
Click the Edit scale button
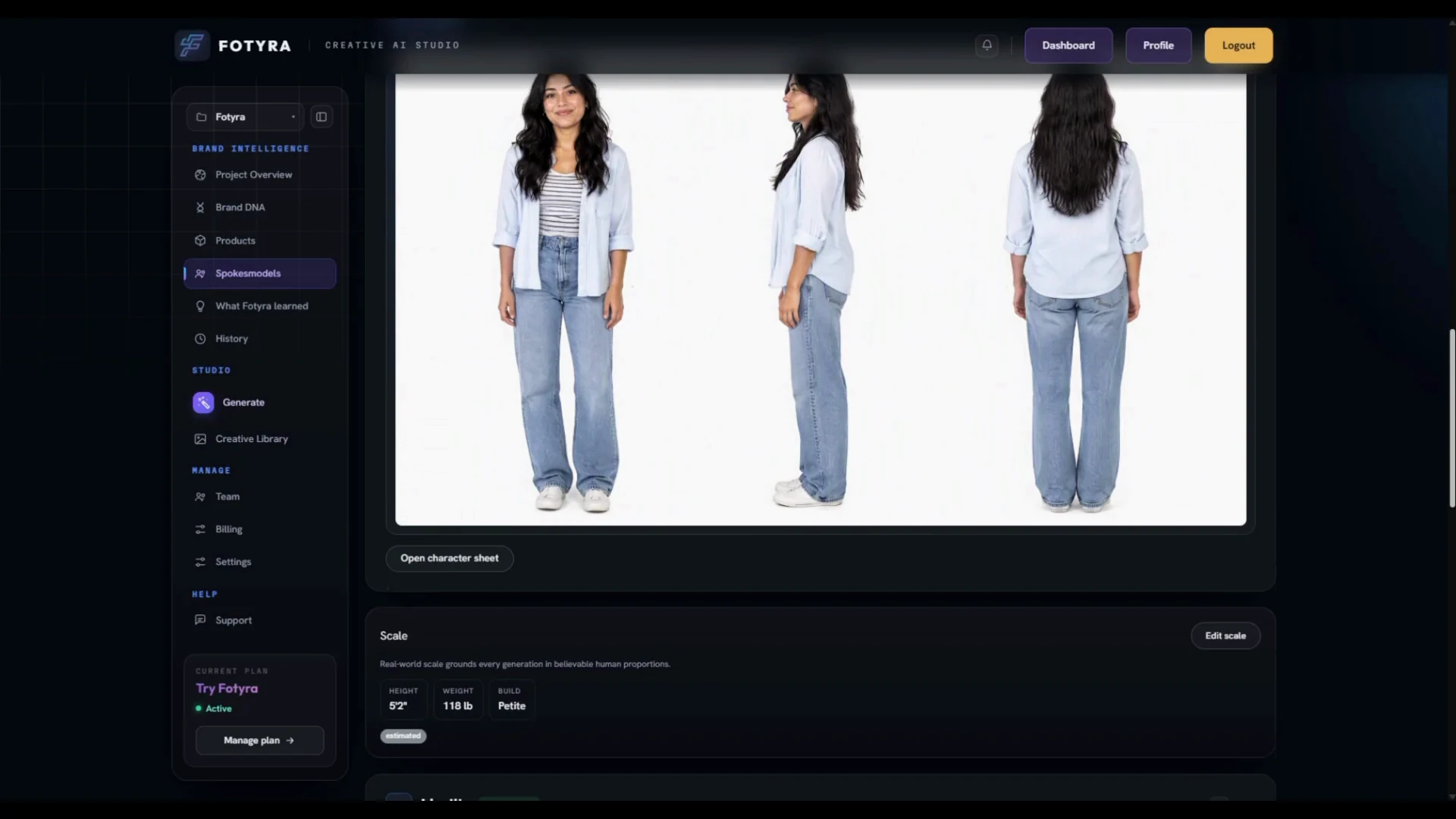[x=1225, y=636]
